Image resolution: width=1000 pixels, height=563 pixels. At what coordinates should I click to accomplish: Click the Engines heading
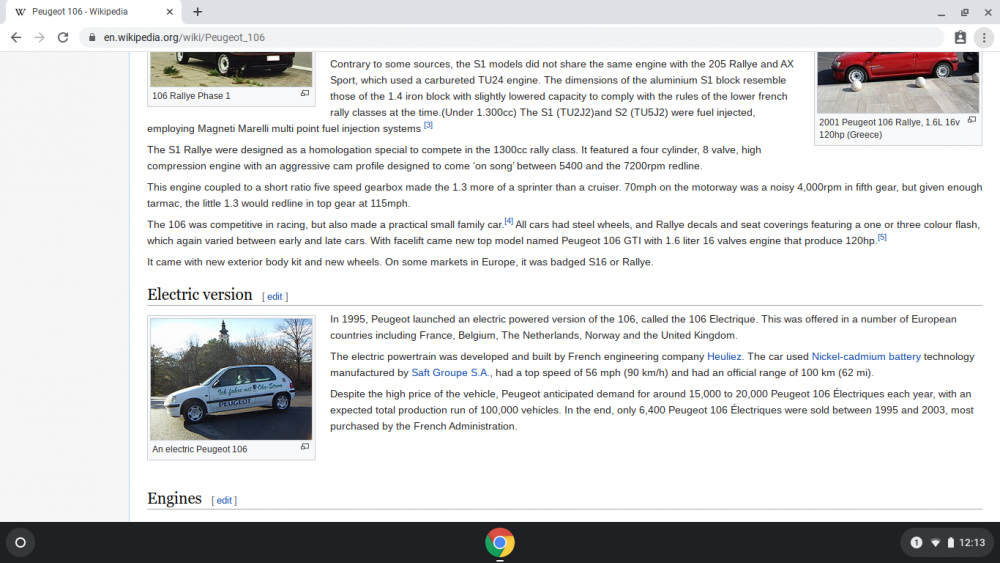(x=174, y=499)
